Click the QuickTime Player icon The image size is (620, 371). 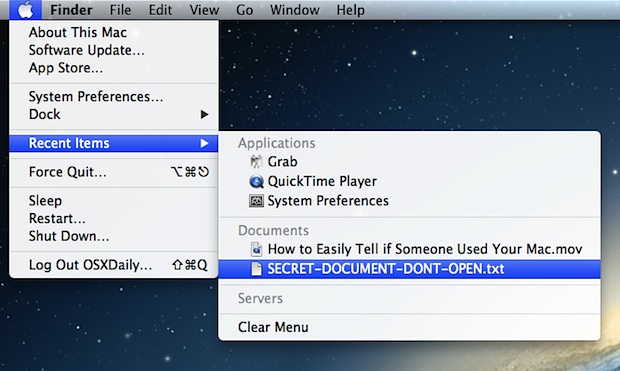pyautogui.click(x=256, y=181)
